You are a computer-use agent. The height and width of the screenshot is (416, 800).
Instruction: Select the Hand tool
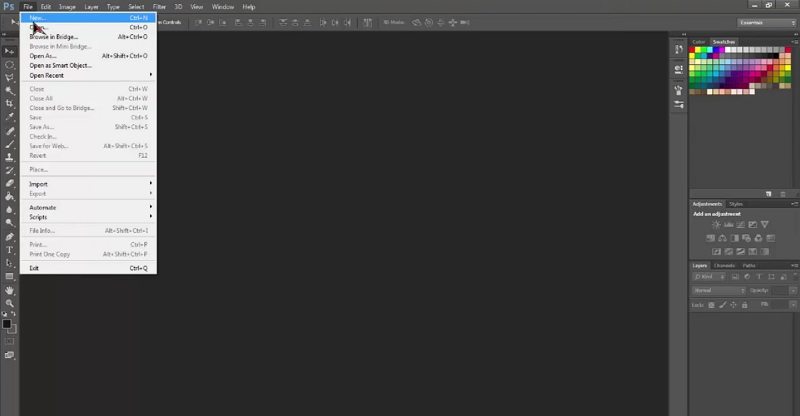point(9,290)
